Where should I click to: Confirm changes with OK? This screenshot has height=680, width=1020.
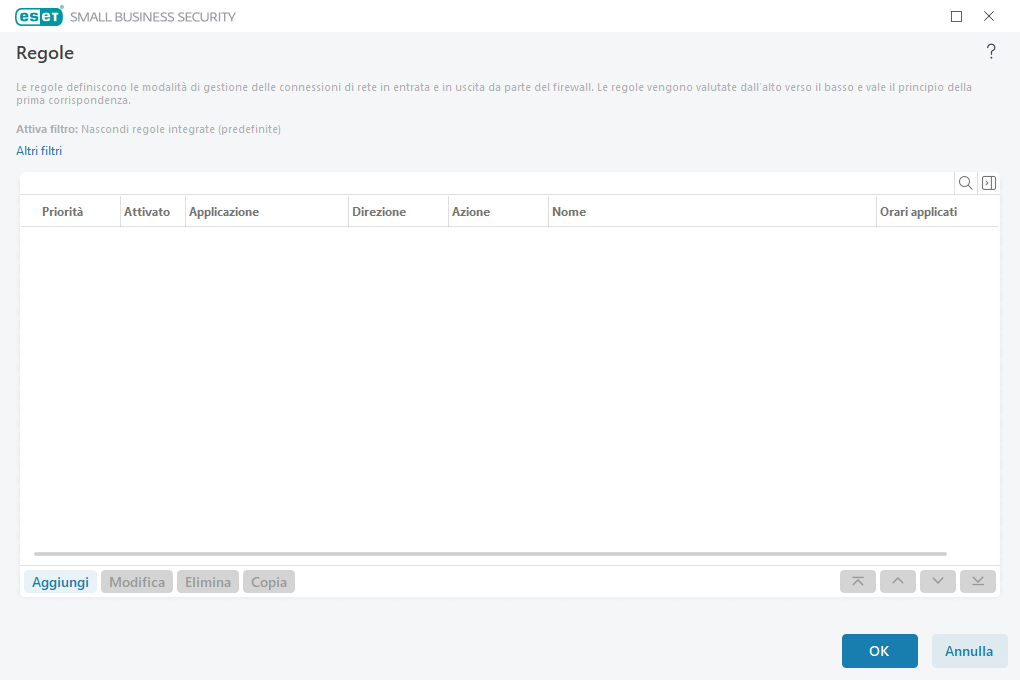879,650
